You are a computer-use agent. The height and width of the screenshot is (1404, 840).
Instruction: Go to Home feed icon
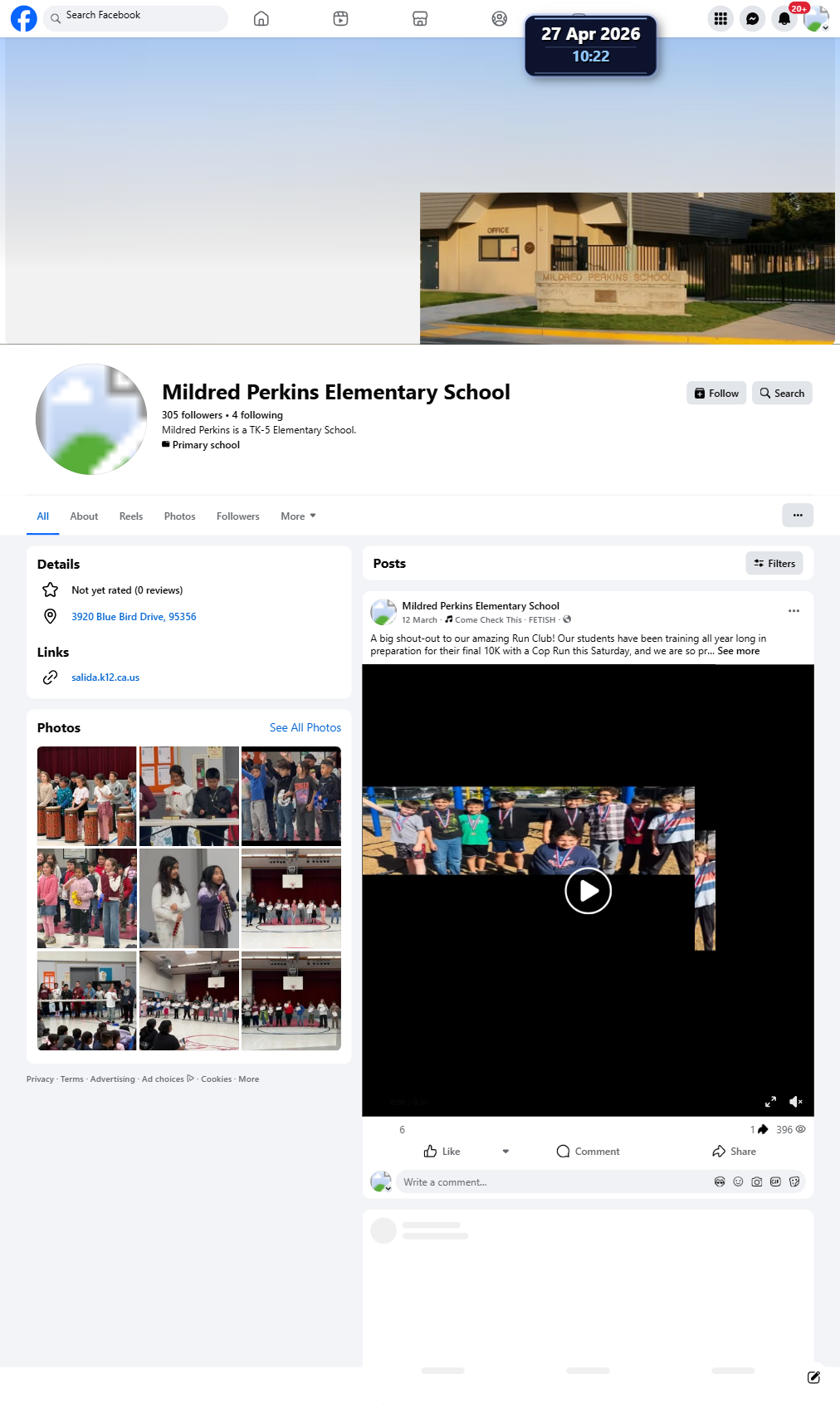tap(261, 18)
